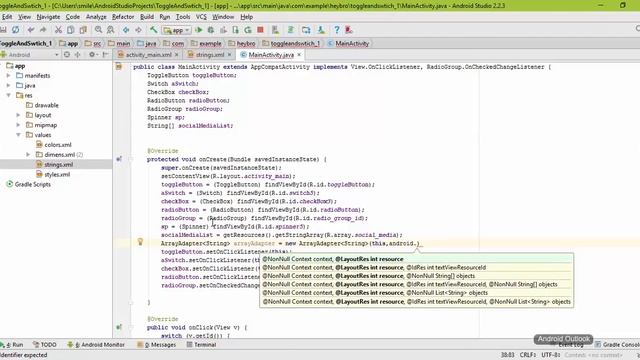
Task: Open the Run tool window
Action: click(12, 344)
